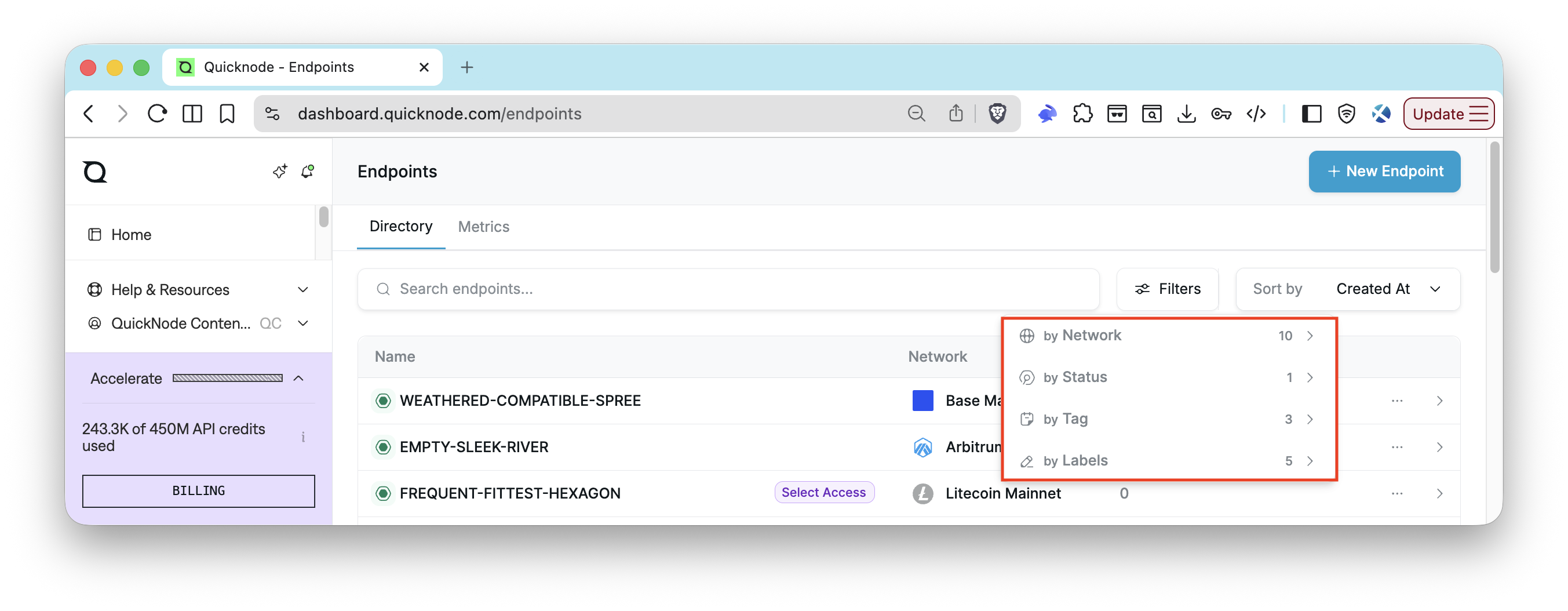Click the Litecoin network logo
The height and width of the screenshot is (611, 1568).
coord(923,493)
